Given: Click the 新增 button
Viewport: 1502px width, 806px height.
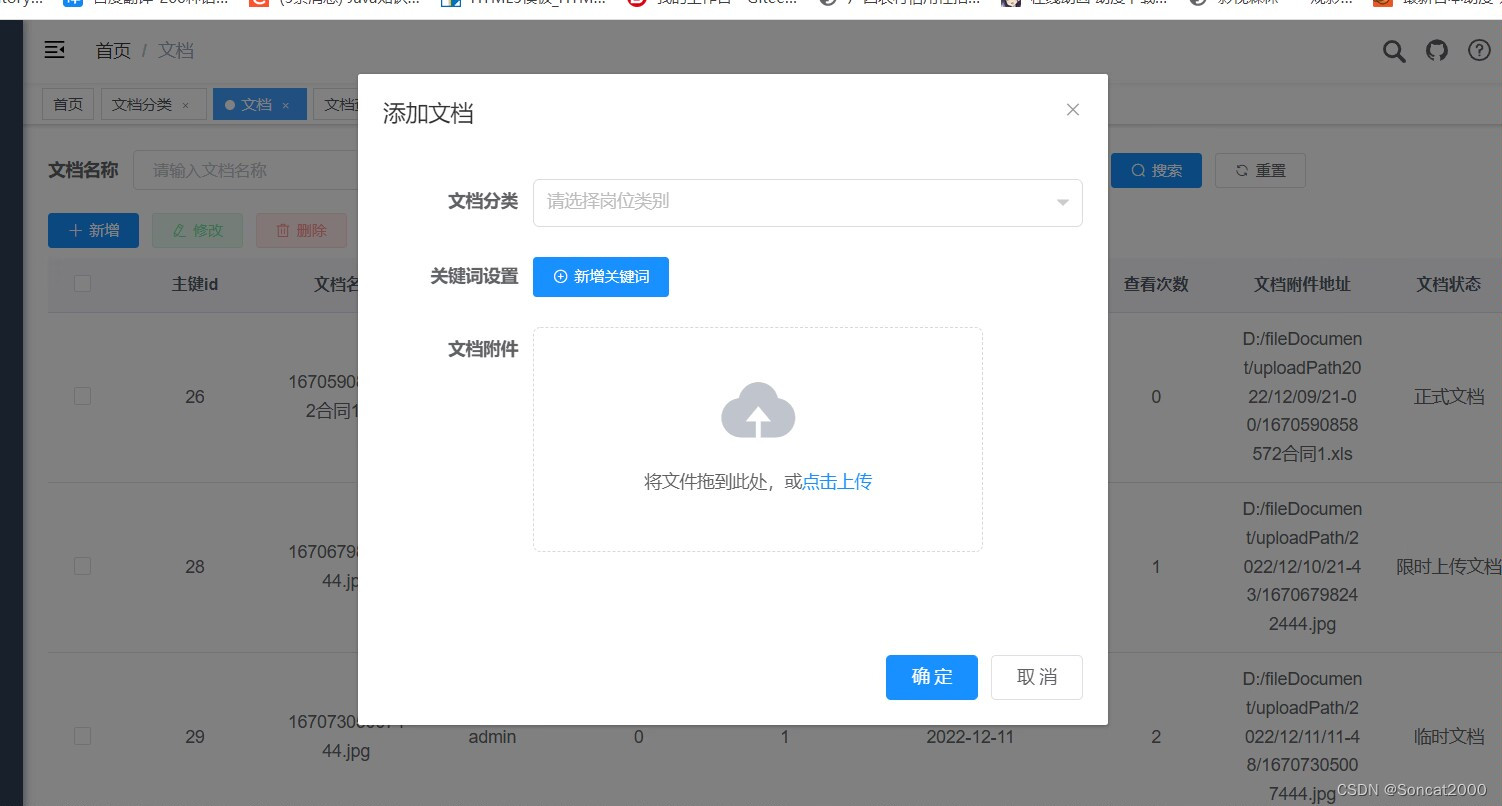Looking at the screenshot, I should [93, 230].
